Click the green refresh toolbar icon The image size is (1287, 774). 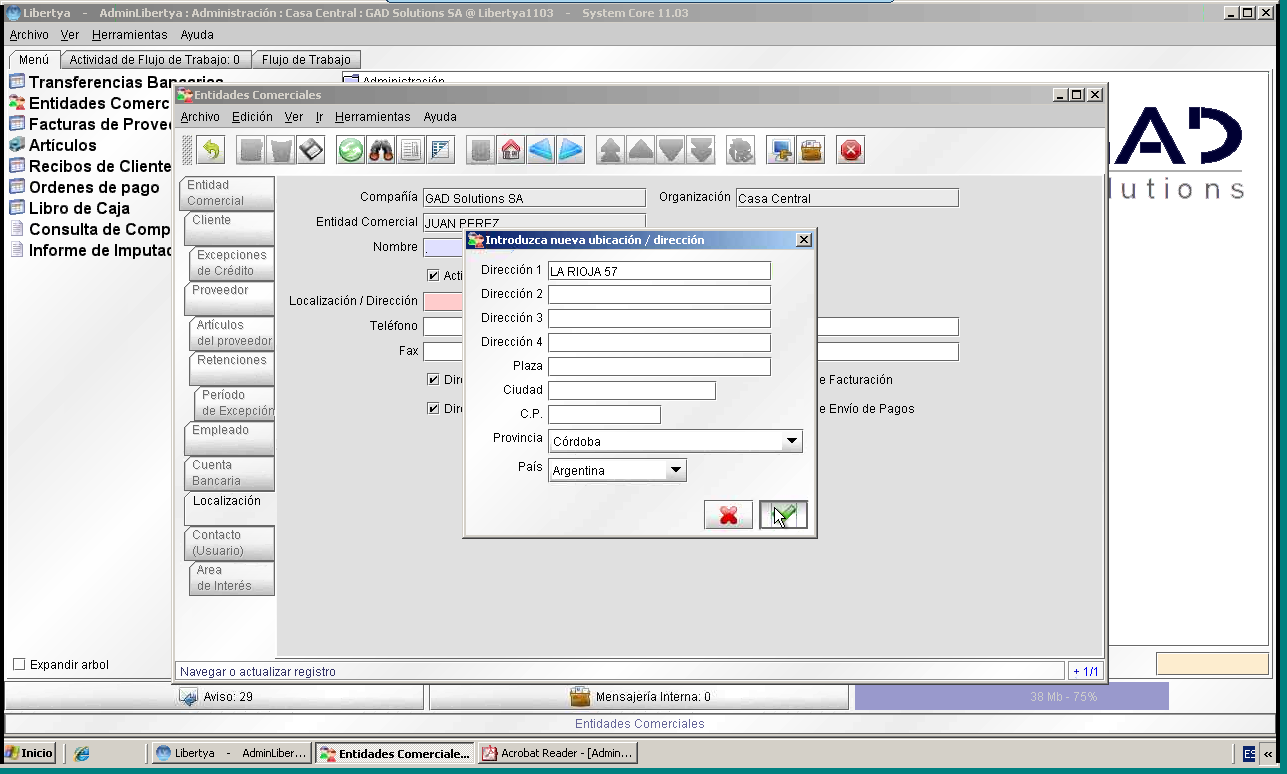pos(351,151)
